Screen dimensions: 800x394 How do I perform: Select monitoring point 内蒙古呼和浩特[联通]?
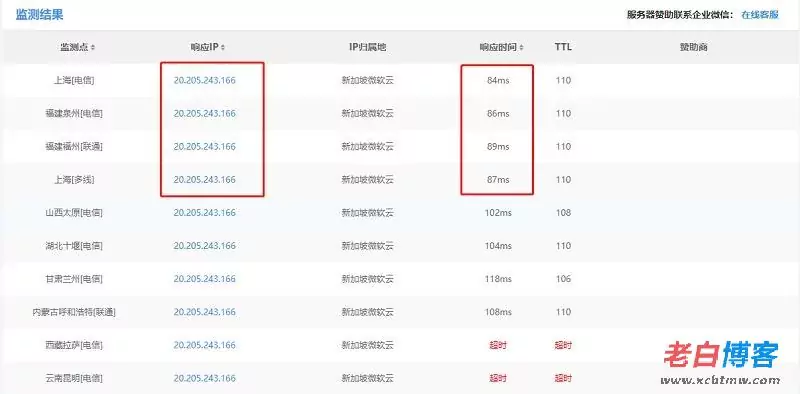[x=74, y=312]
